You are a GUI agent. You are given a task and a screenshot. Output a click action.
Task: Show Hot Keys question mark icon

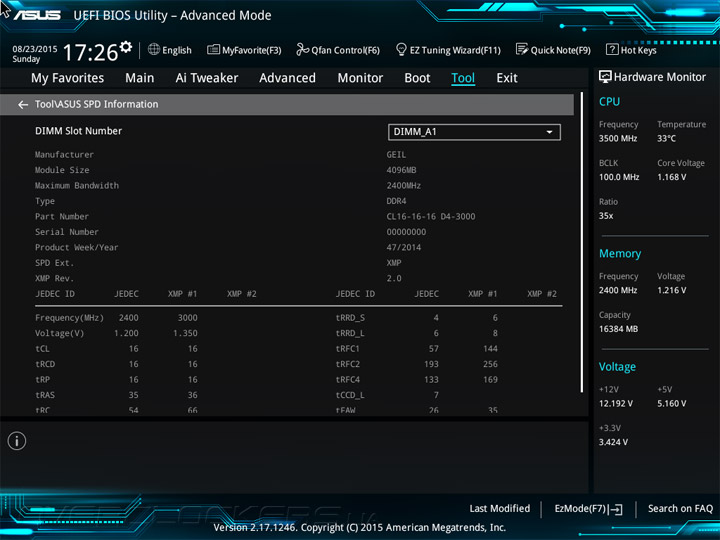(x=612, y=49)
